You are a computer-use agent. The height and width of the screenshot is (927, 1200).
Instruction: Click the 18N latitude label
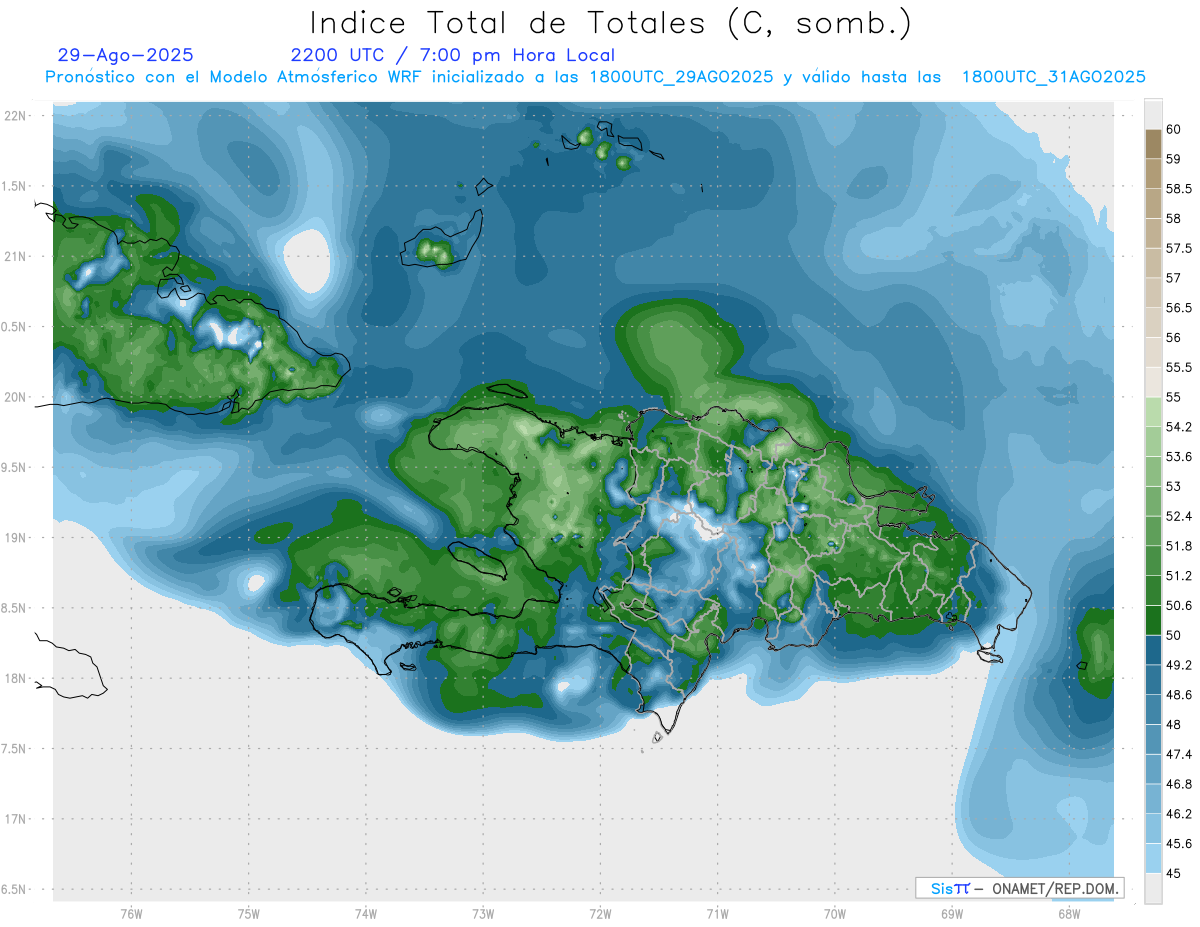(14, 678)
